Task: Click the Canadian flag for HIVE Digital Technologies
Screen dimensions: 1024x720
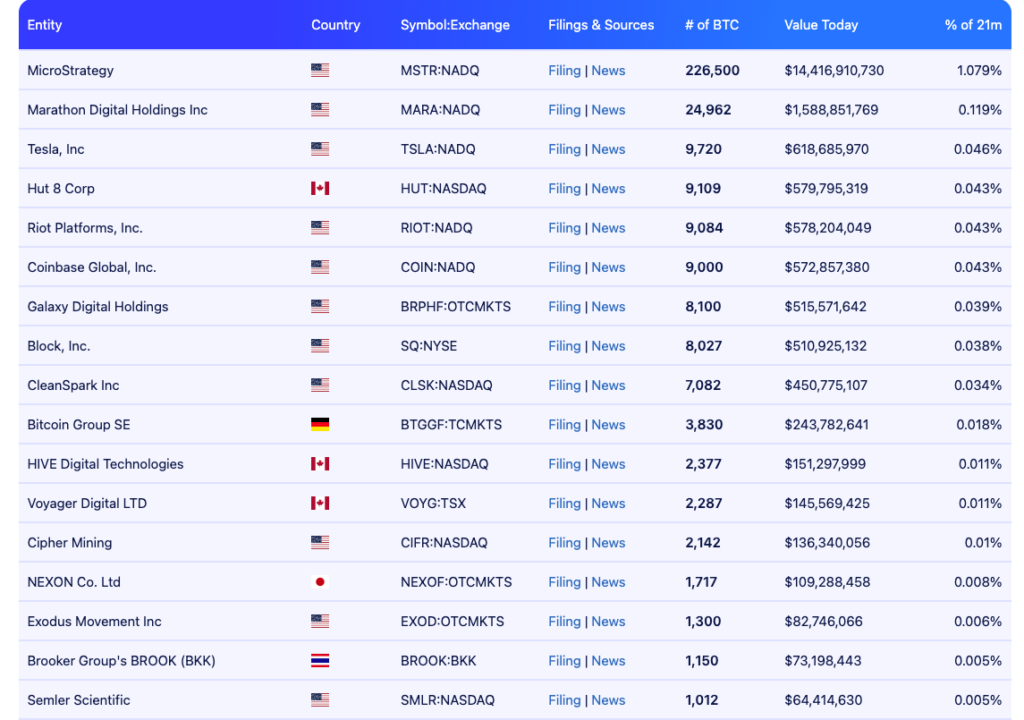Action: click(320, 464)
